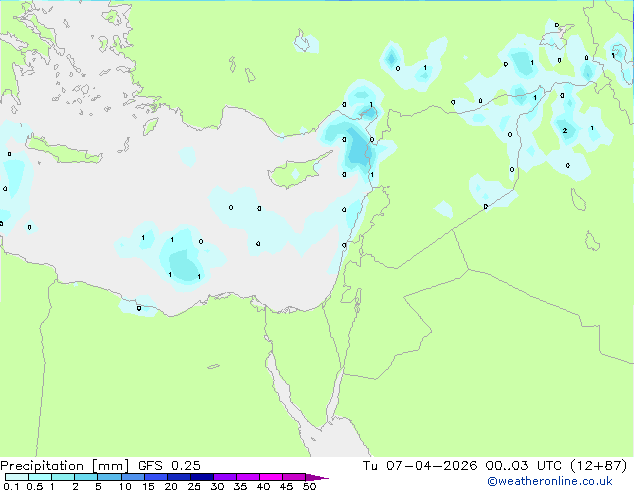Open the weatheronline.co.uk copyright link
634x490 pixels.
coord(549,481)
